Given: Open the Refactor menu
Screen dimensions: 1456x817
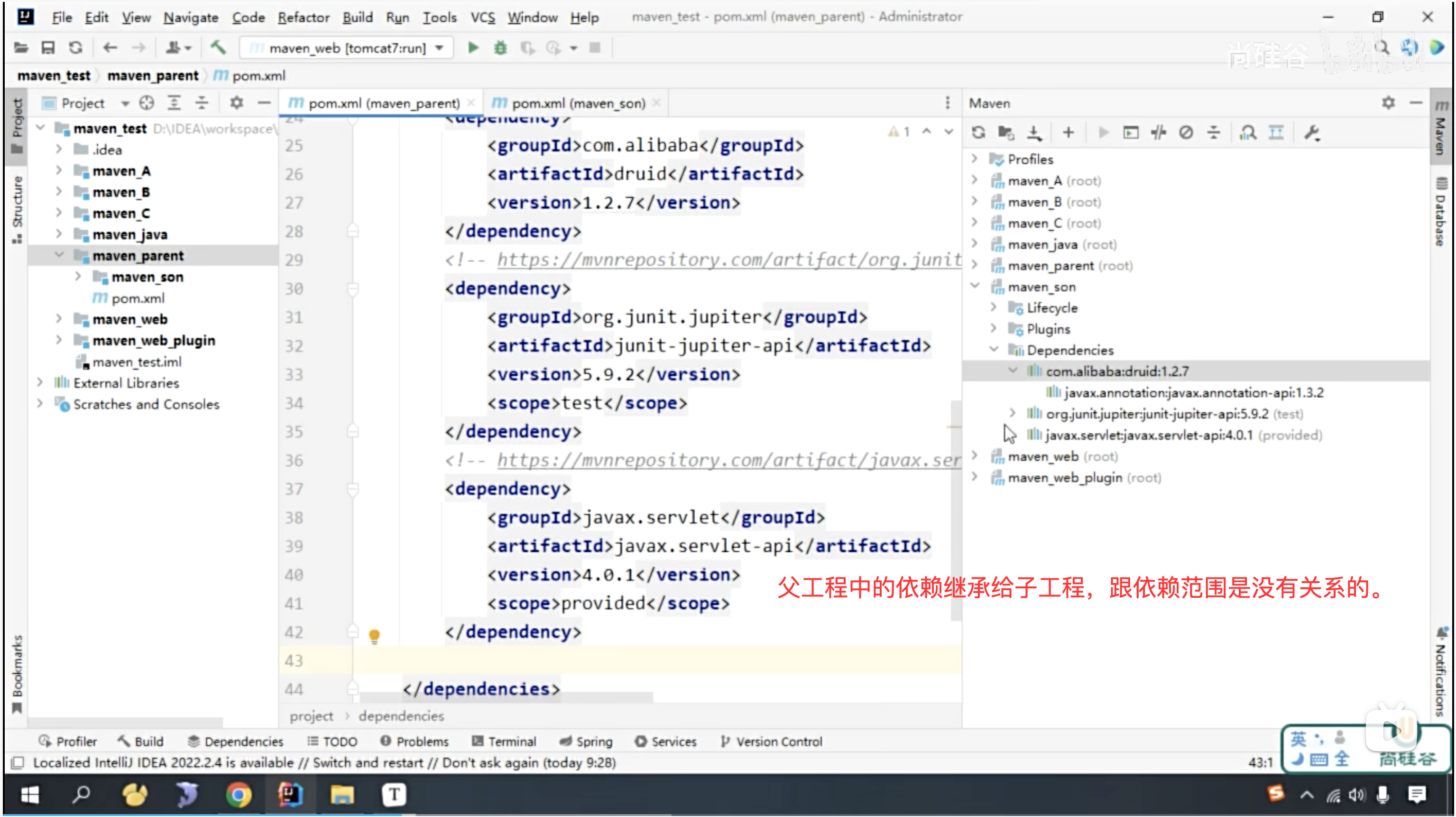Looking at the screenshot, I should point(303,18).
